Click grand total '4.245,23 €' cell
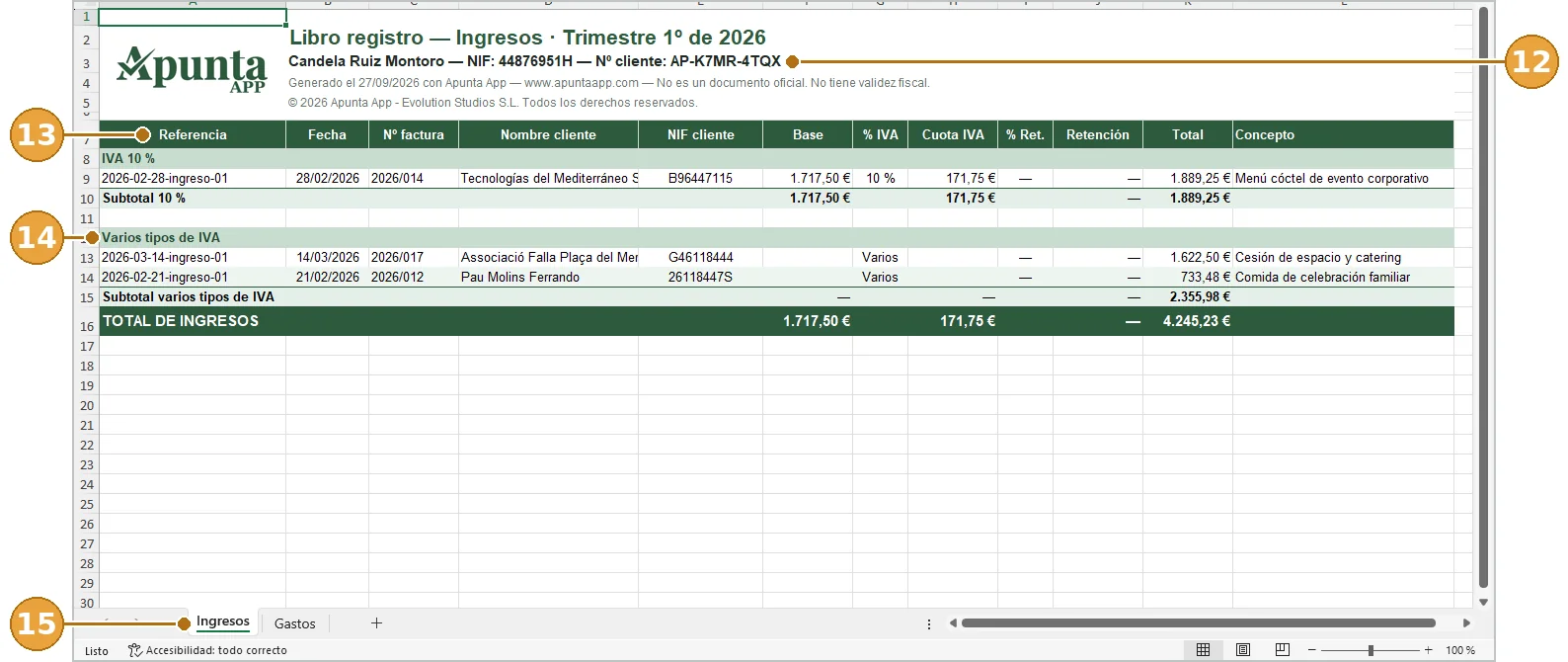Screen dimensions: 1568x662 pyautogui.click(x=1188, y=321)
